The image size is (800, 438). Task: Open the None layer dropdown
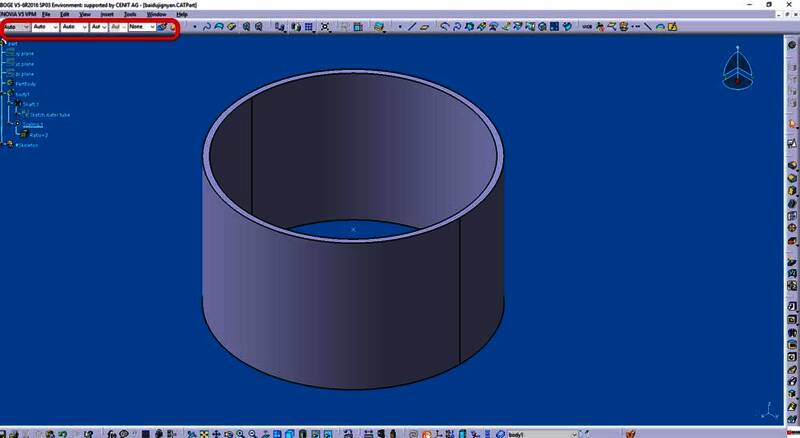click(140, 27)
